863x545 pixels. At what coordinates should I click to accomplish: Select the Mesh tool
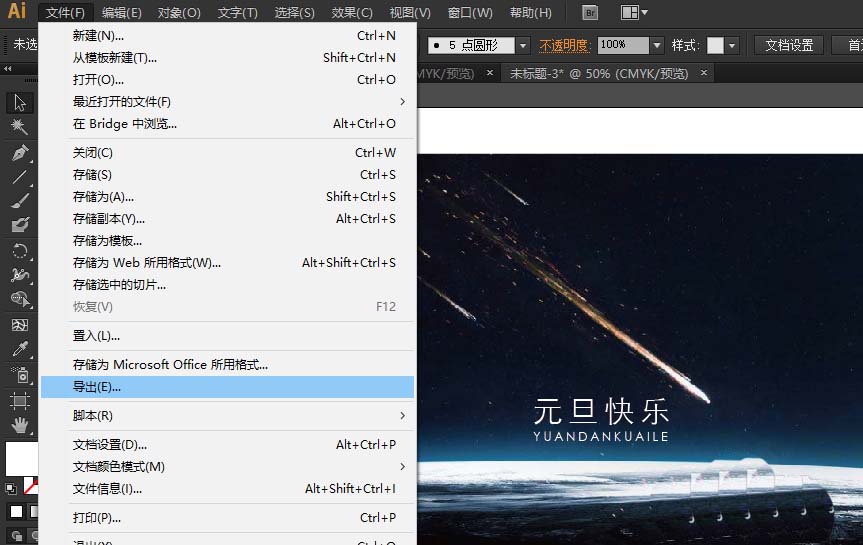(x=20, y=325)
